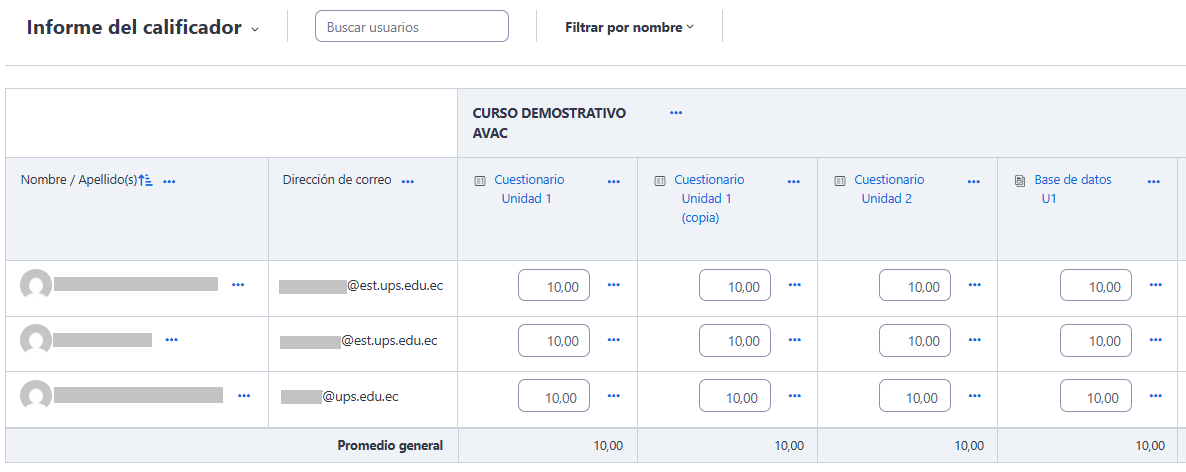Expand the Filtrar por nombre dropdown

point(629,27)
